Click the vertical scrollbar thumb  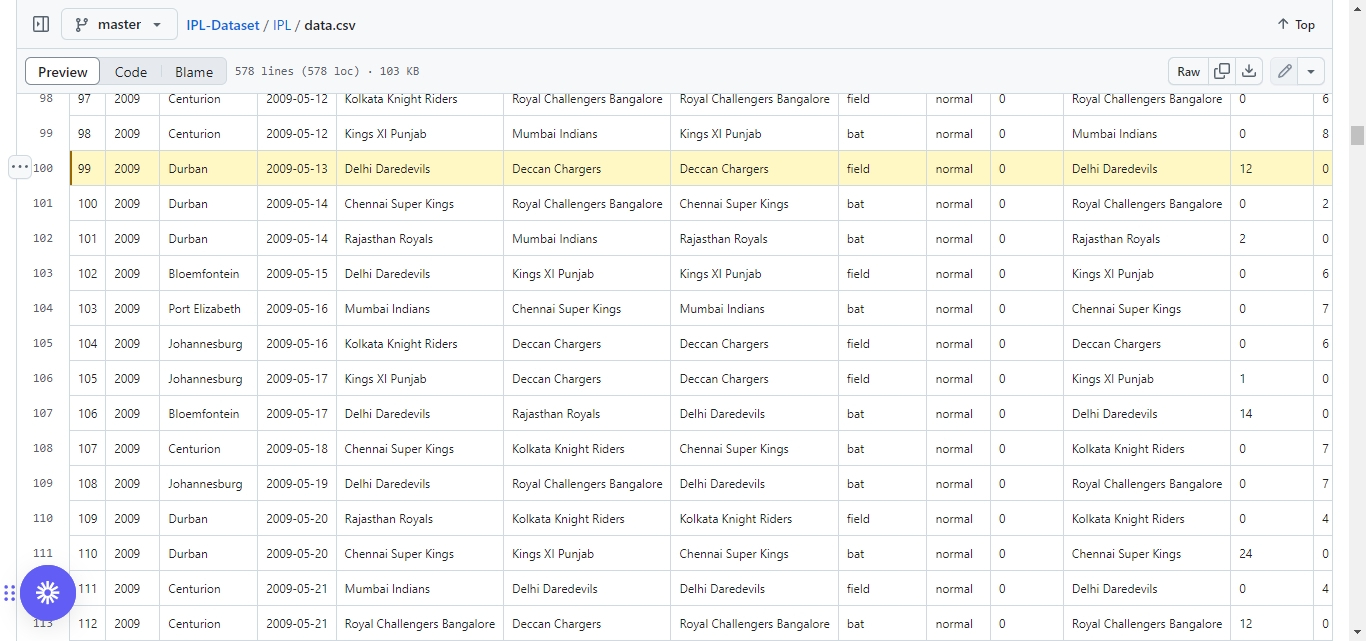tap(1357, 135)
